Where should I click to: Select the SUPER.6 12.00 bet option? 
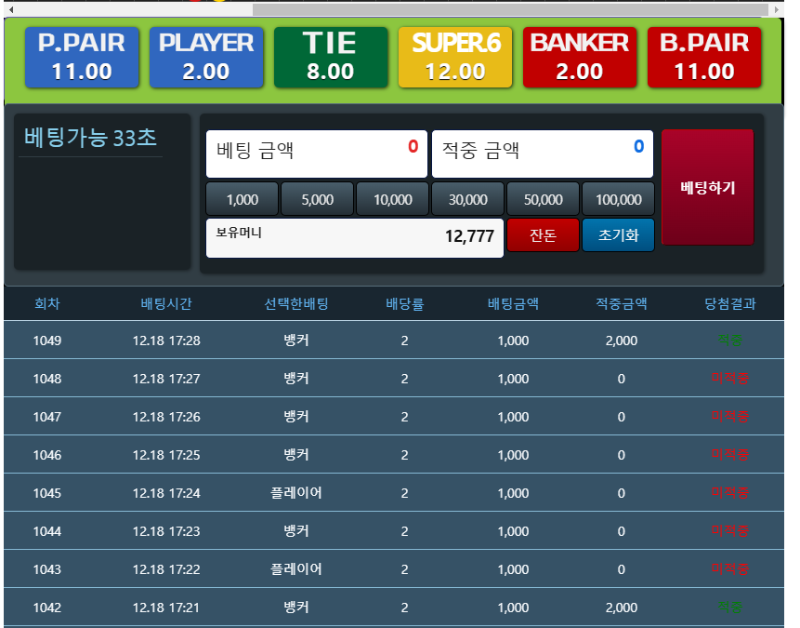tap(455, 58)
